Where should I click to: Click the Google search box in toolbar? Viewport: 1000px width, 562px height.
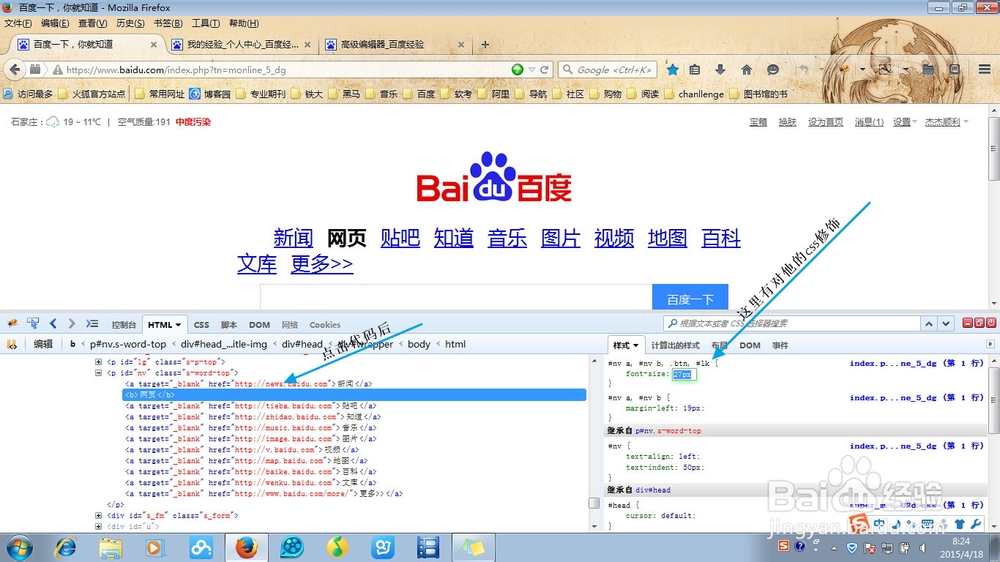(x=607, y=70)
